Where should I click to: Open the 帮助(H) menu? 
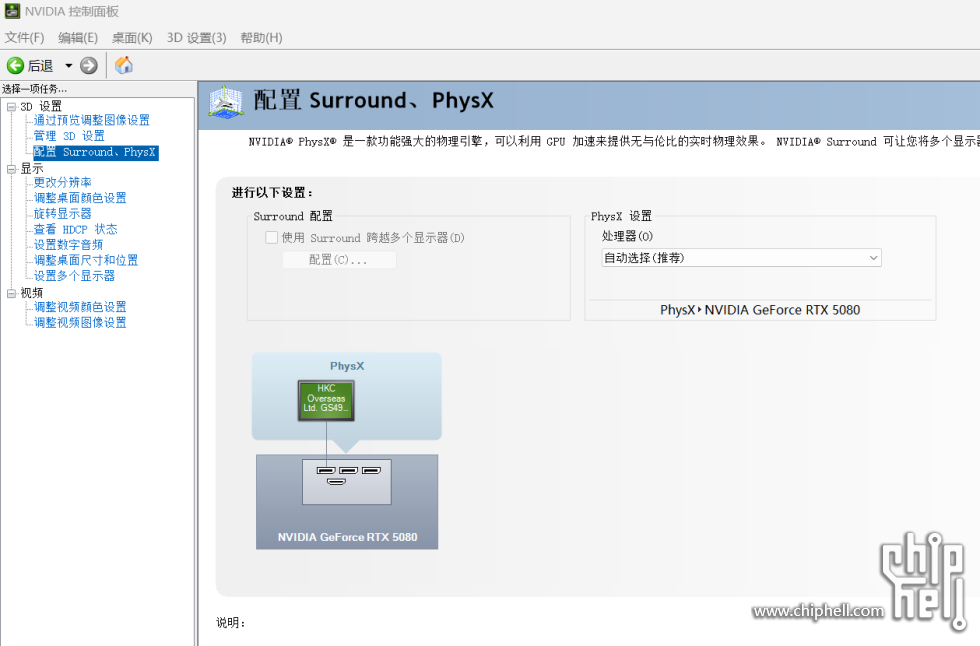pos(261,37)
